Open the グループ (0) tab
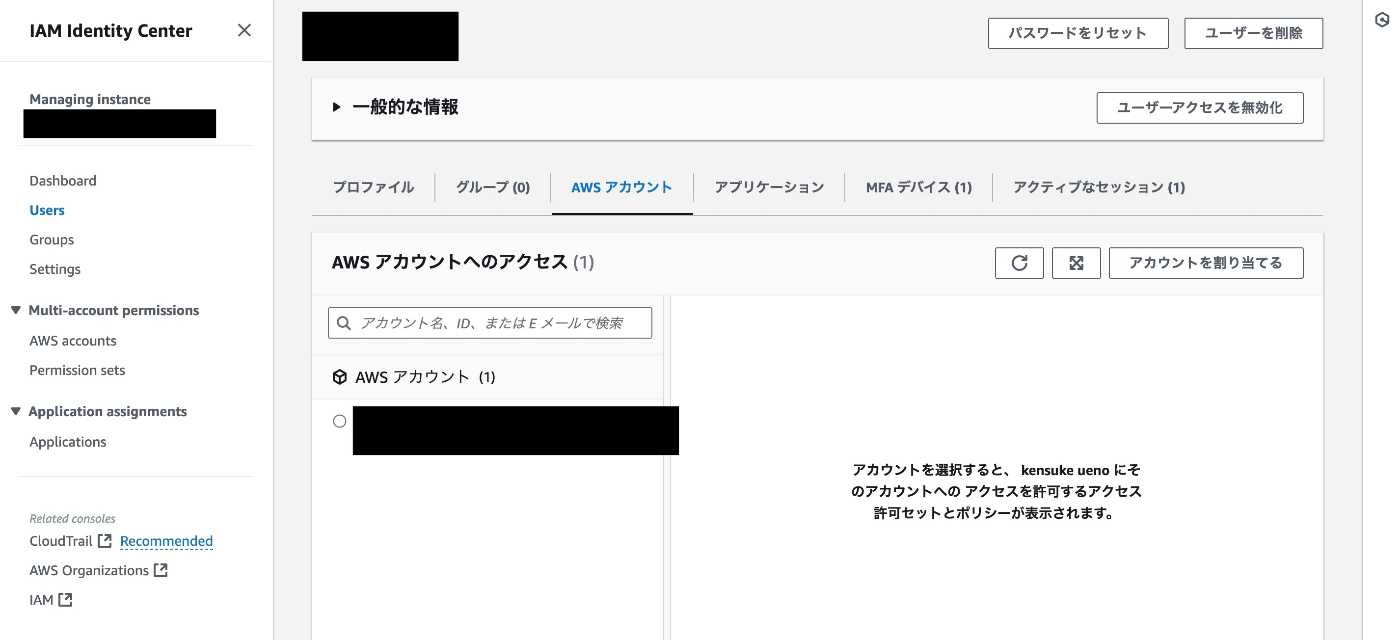Screen dimensions: 1400x640 click(x=493, y=187)
